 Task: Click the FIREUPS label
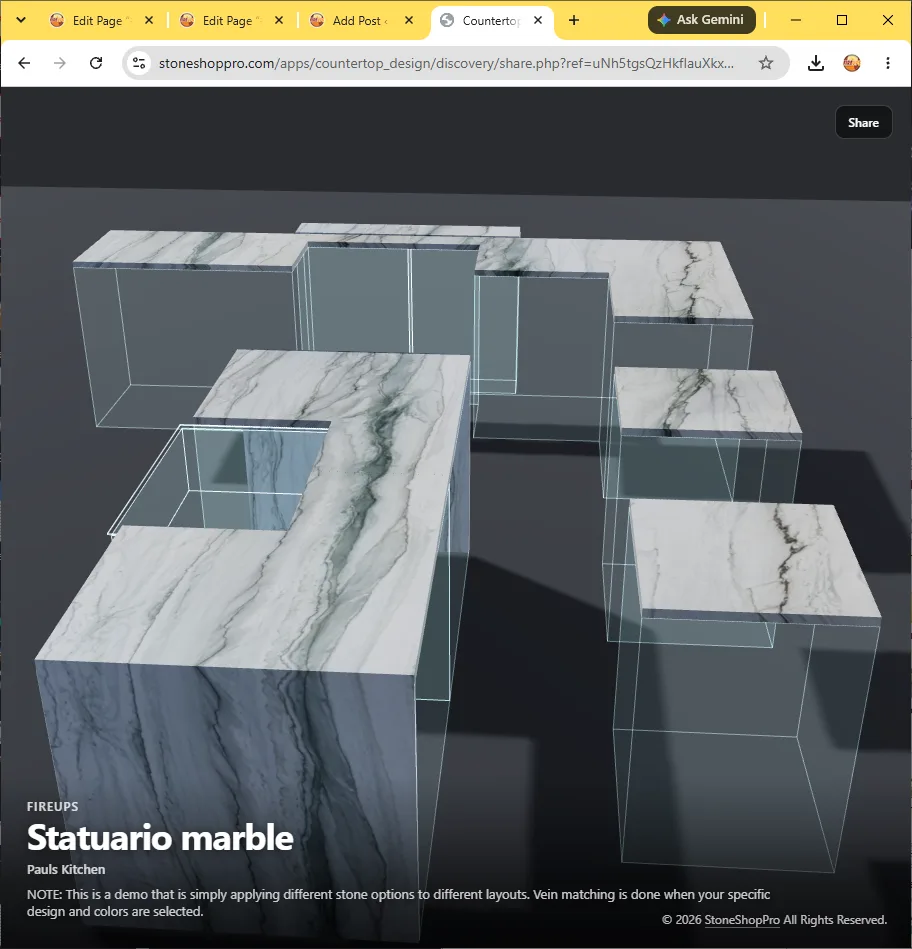point(53,807)
